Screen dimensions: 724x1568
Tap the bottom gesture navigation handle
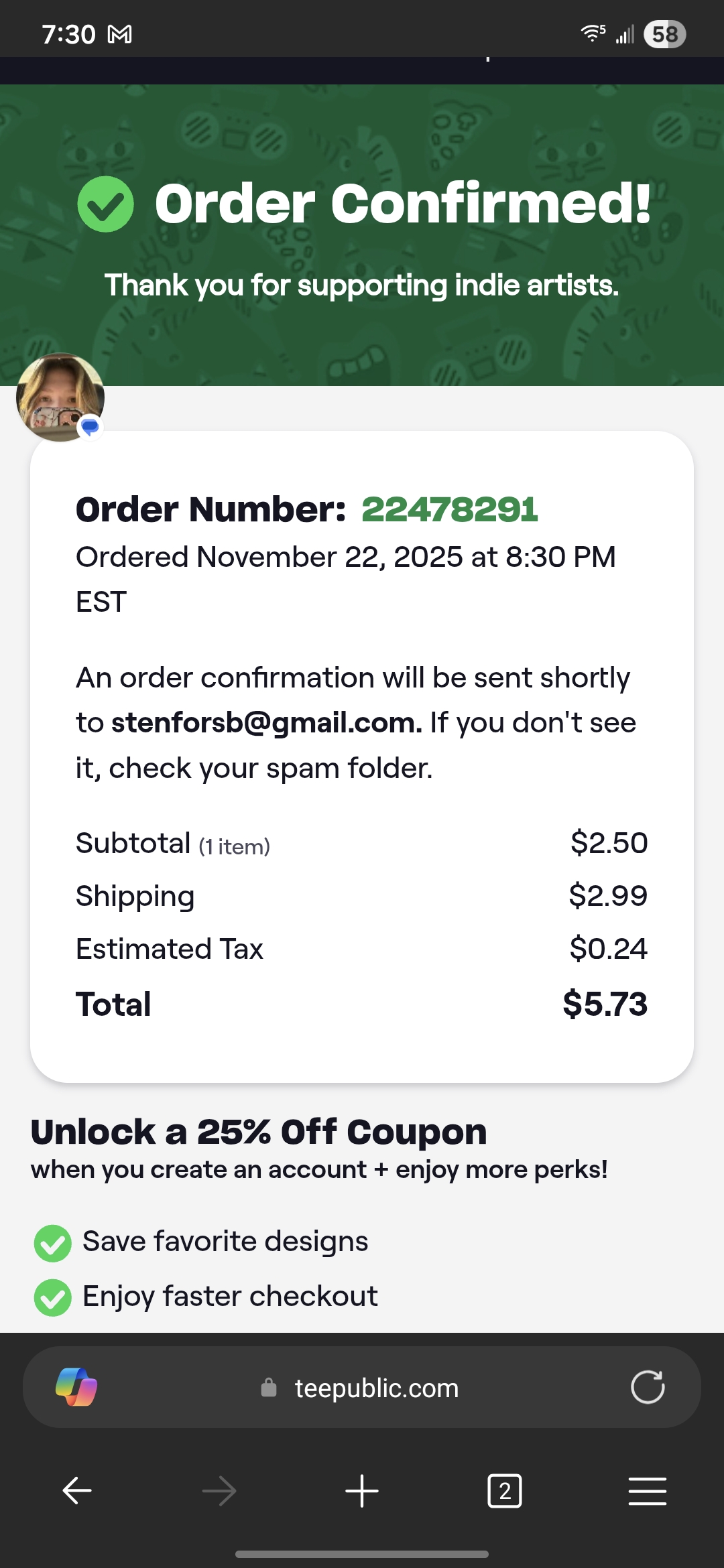pyautogui.click(x=362, y=1554)
